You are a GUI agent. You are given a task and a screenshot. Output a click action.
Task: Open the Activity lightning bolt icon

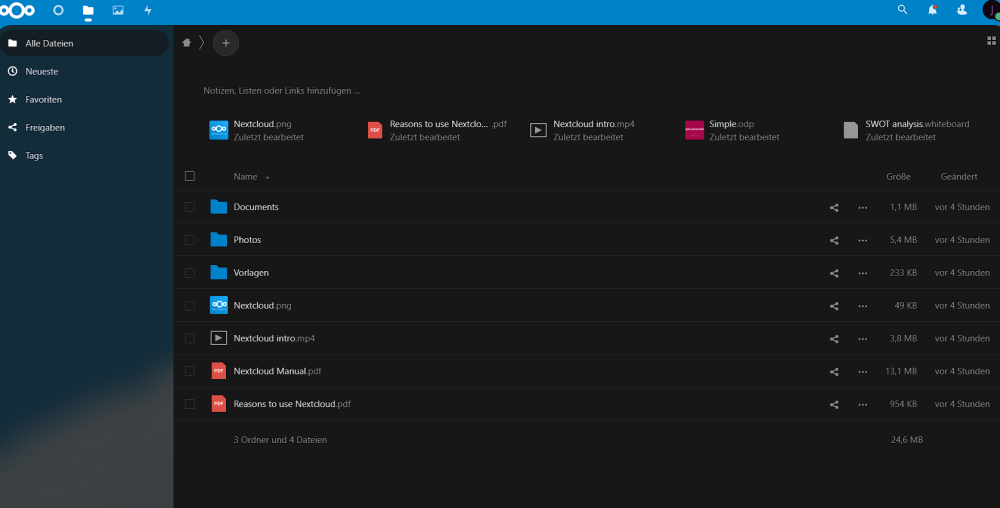(x=148, y=10)
